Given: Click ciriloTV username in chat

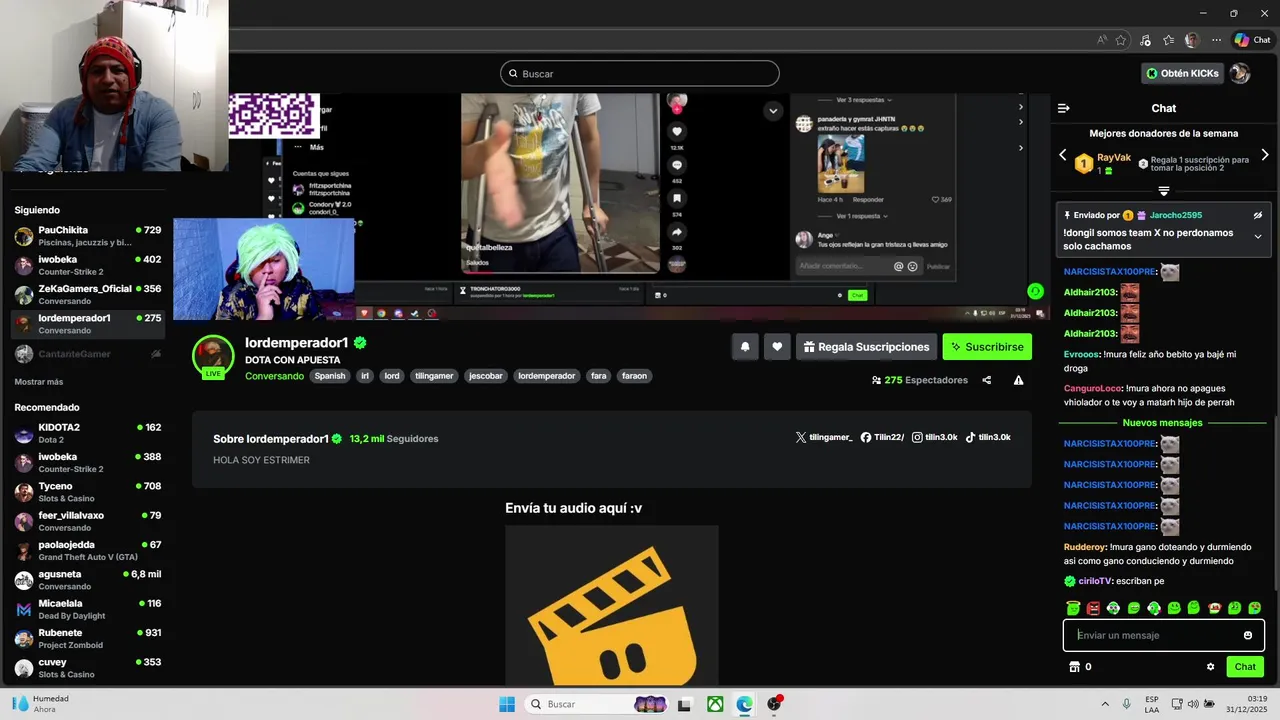Looking at the screenshot, I should [1094, 581].
